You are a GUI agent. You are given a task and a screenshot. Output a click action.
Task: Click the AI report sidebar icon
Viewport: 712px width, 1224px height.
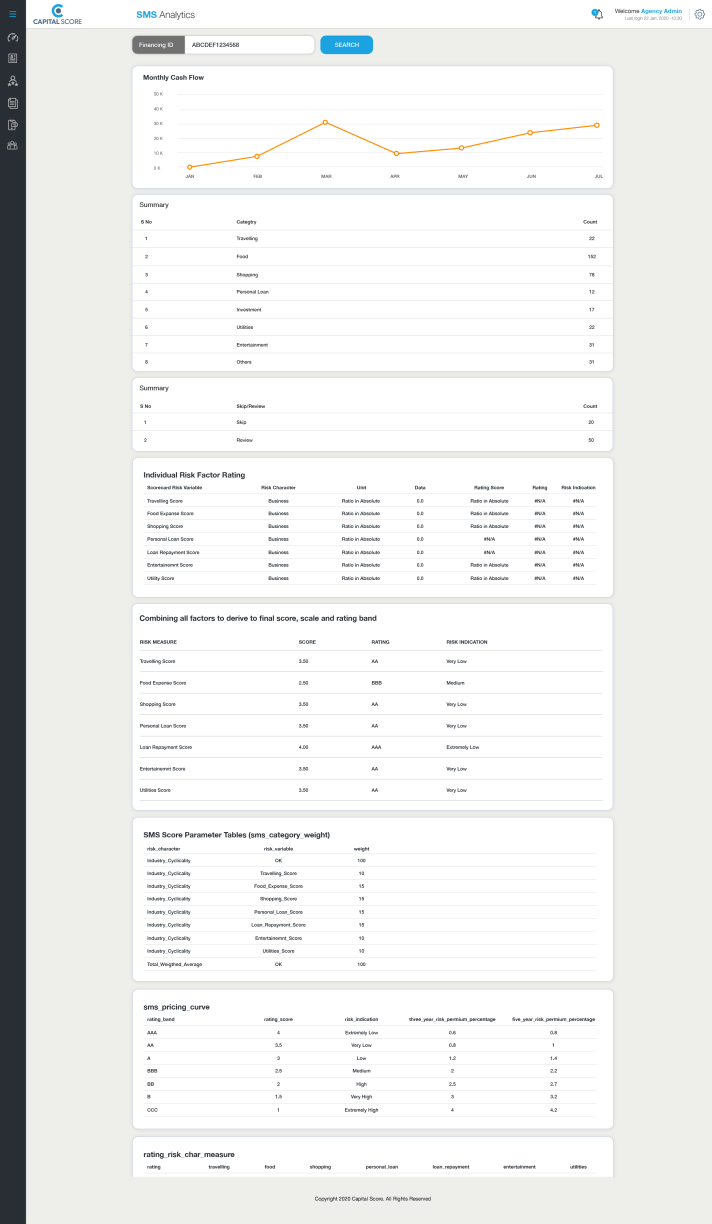(x=13, y=58)
